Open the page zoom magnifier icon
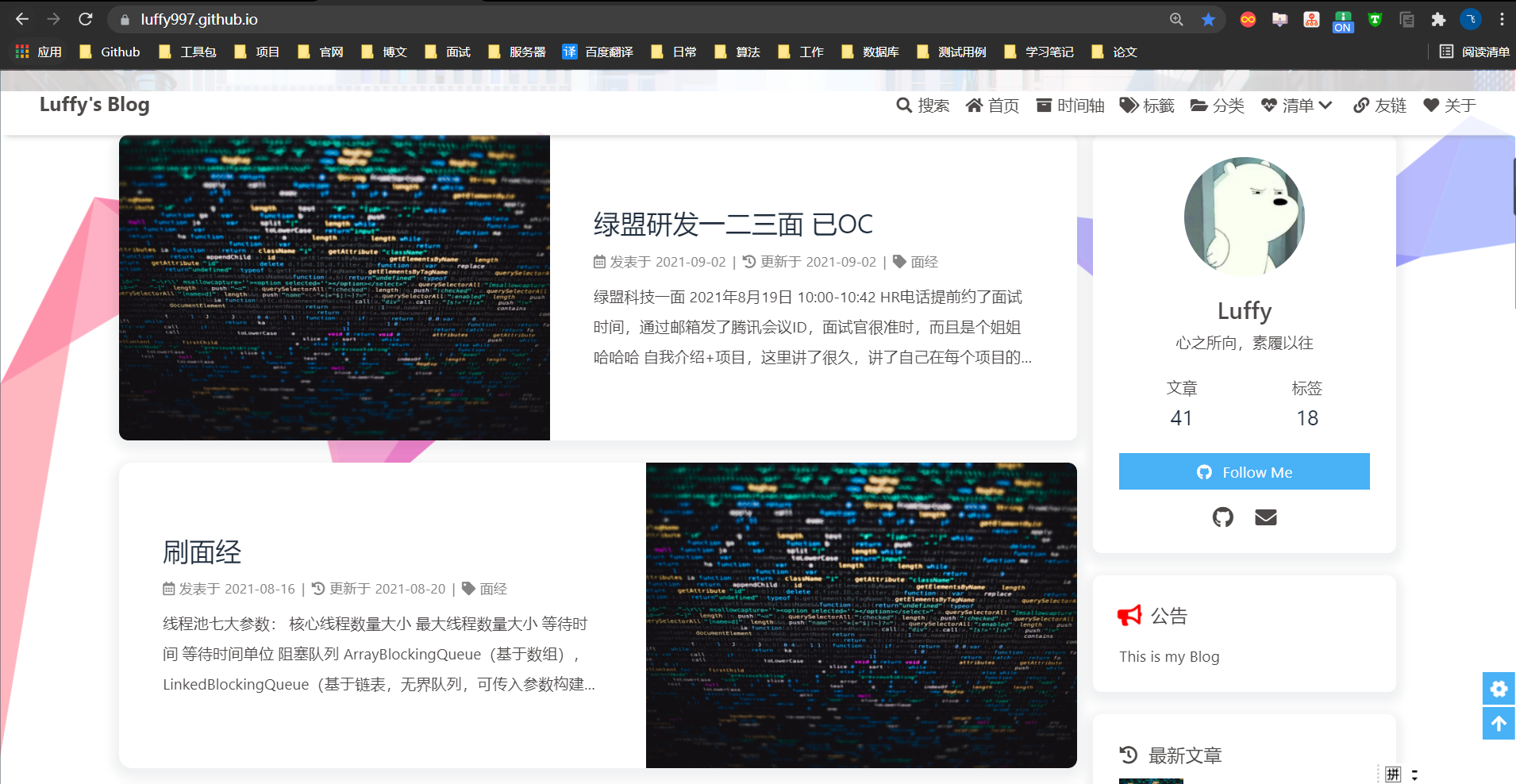The image size is (1516, 784). (1176, 19)
